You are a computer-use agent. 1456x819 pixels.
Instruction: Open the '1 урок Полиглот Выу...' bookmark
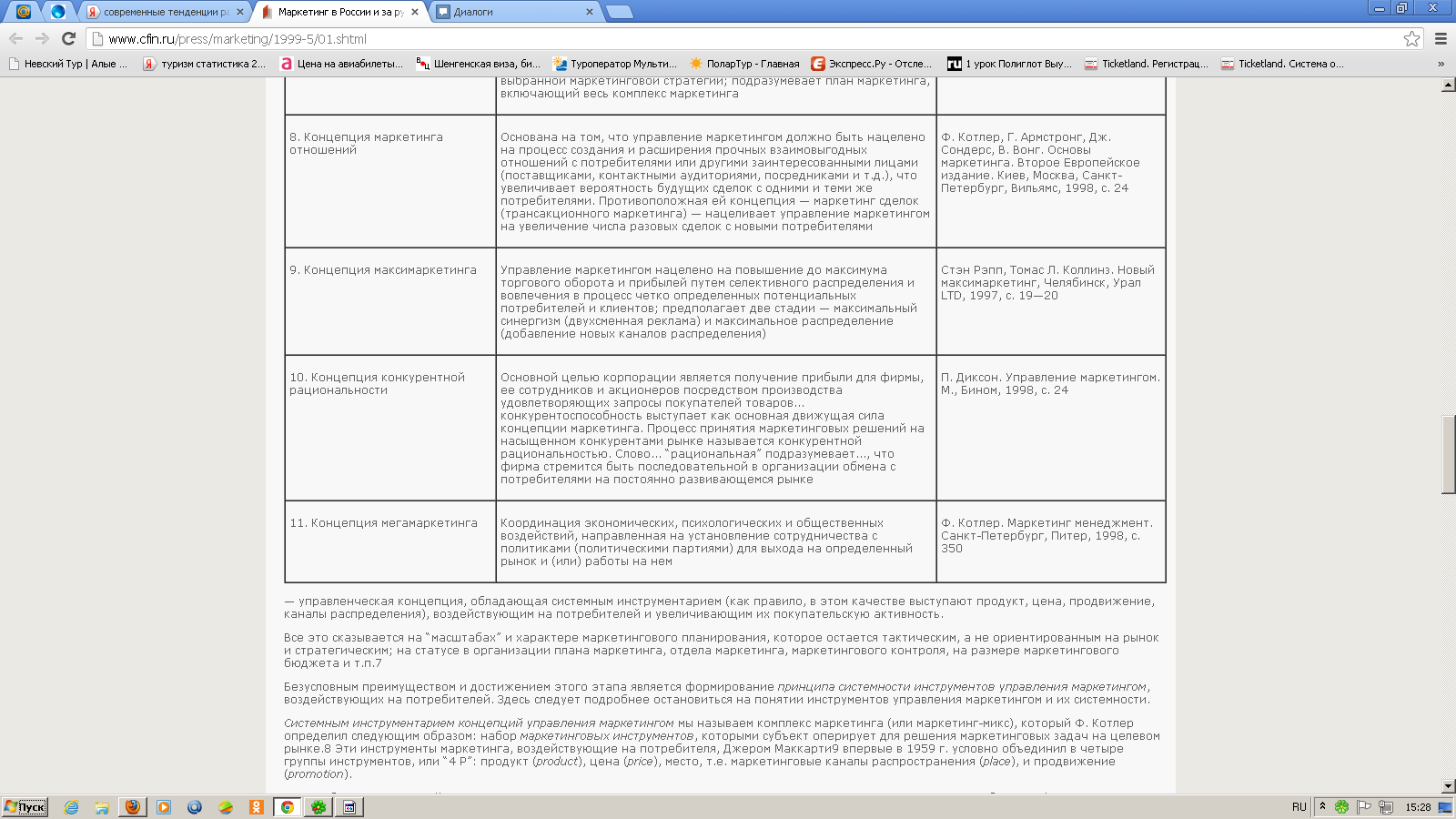point(1010,64)
